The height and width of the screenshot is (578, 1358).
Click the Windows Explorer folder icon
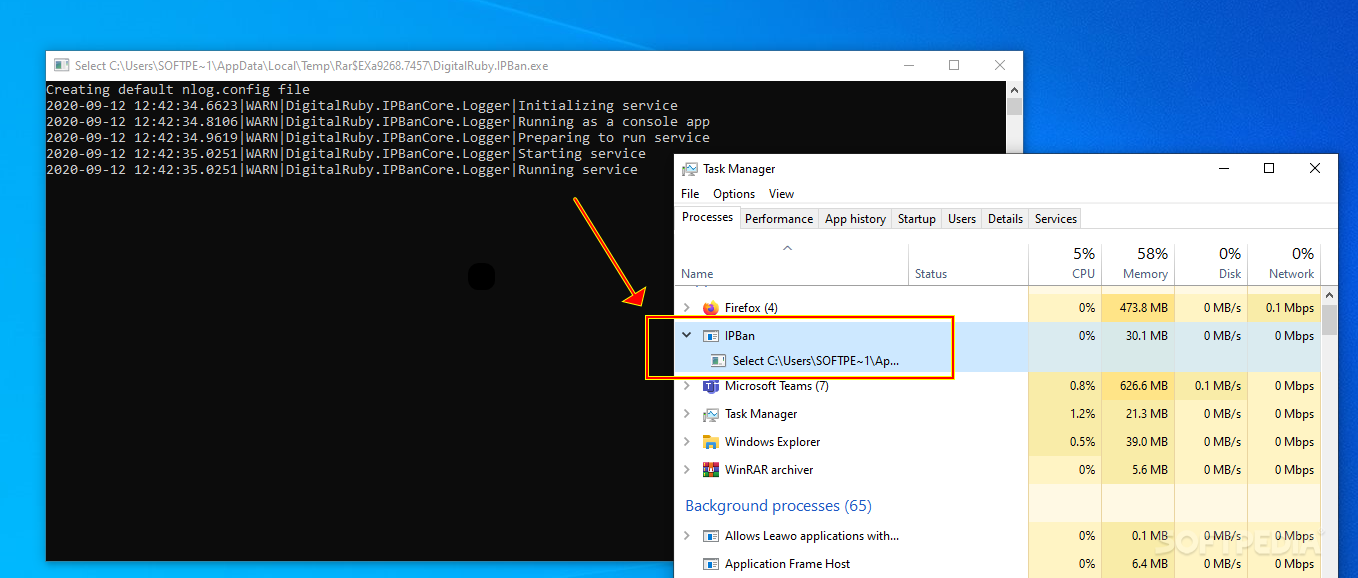tap(711, 442)
